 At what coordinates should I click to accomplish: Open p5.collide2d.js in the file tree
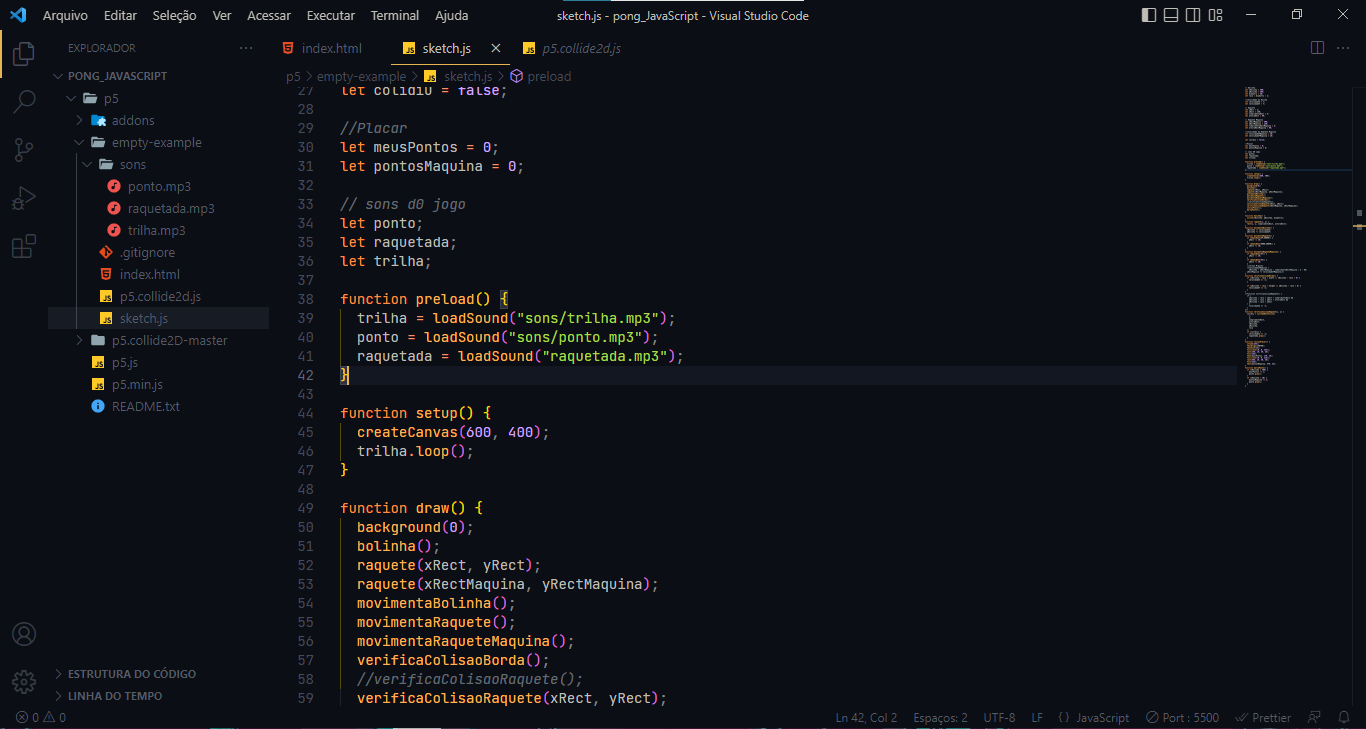158,296
